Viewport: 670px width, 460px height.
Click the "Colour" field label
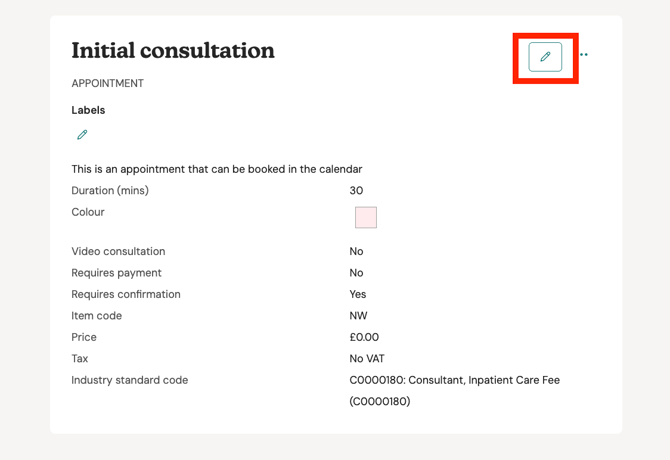coord(88,212)
